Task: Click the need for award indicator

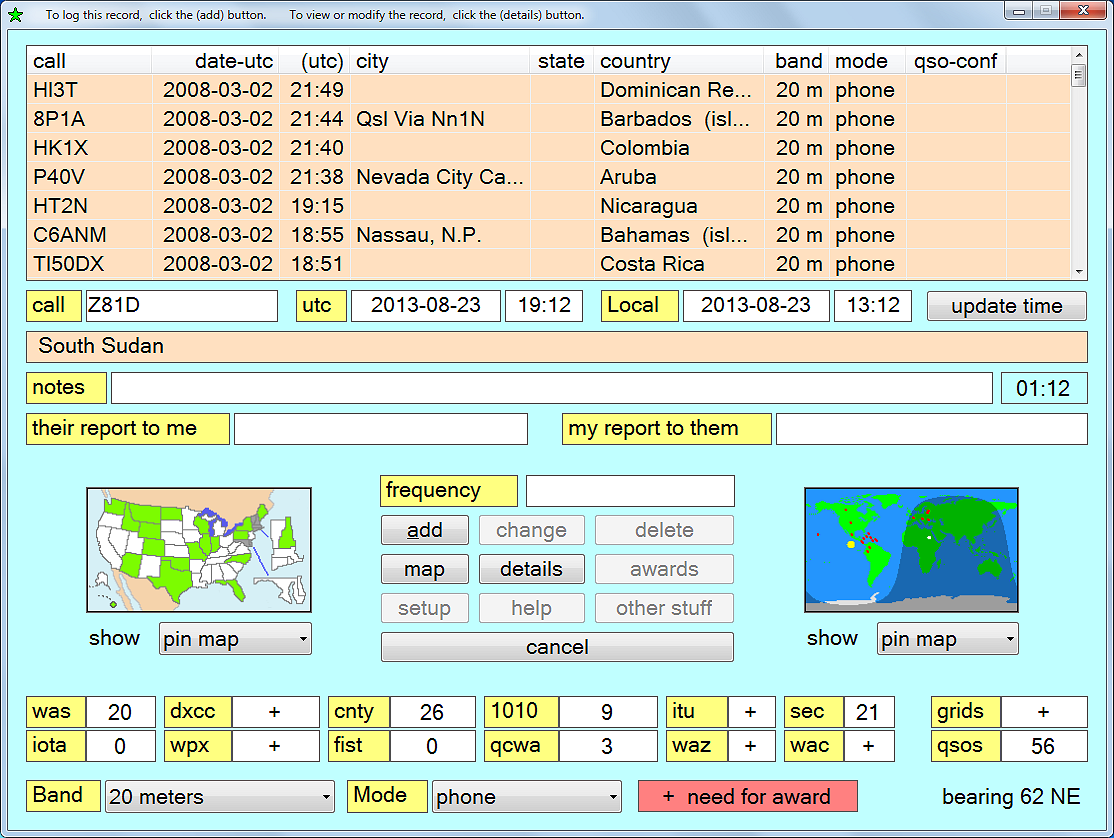Action: pos(747,797)
